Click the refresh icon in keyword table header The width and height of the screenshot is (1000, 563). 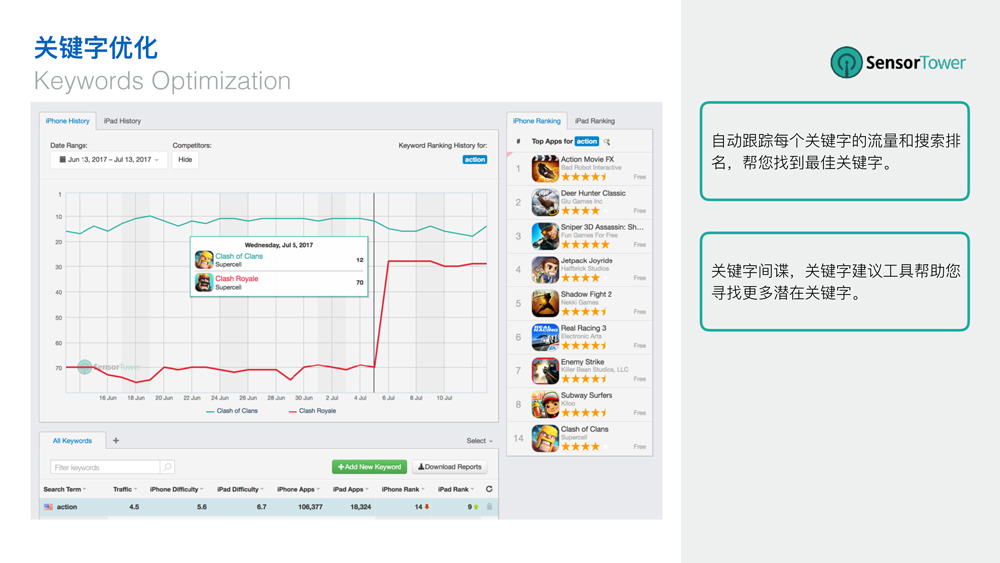coord(489,489)
